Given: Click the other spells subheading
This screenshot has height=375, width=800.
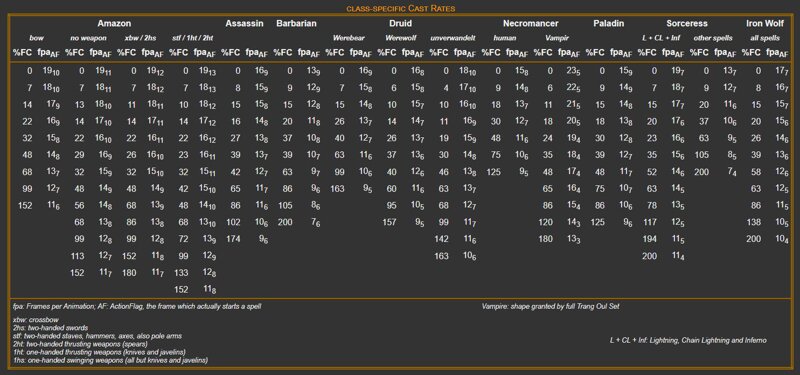Looking at the screenshot, I should click(713, 38).
